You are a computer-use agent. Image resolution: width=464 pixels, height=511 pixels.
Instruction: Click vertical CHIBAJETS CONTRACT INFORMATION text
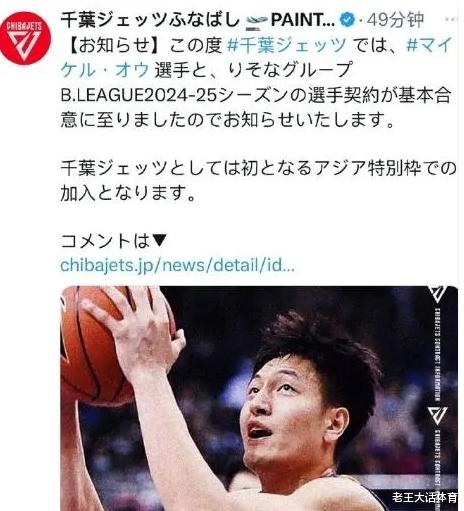click(x=437, y=355)
